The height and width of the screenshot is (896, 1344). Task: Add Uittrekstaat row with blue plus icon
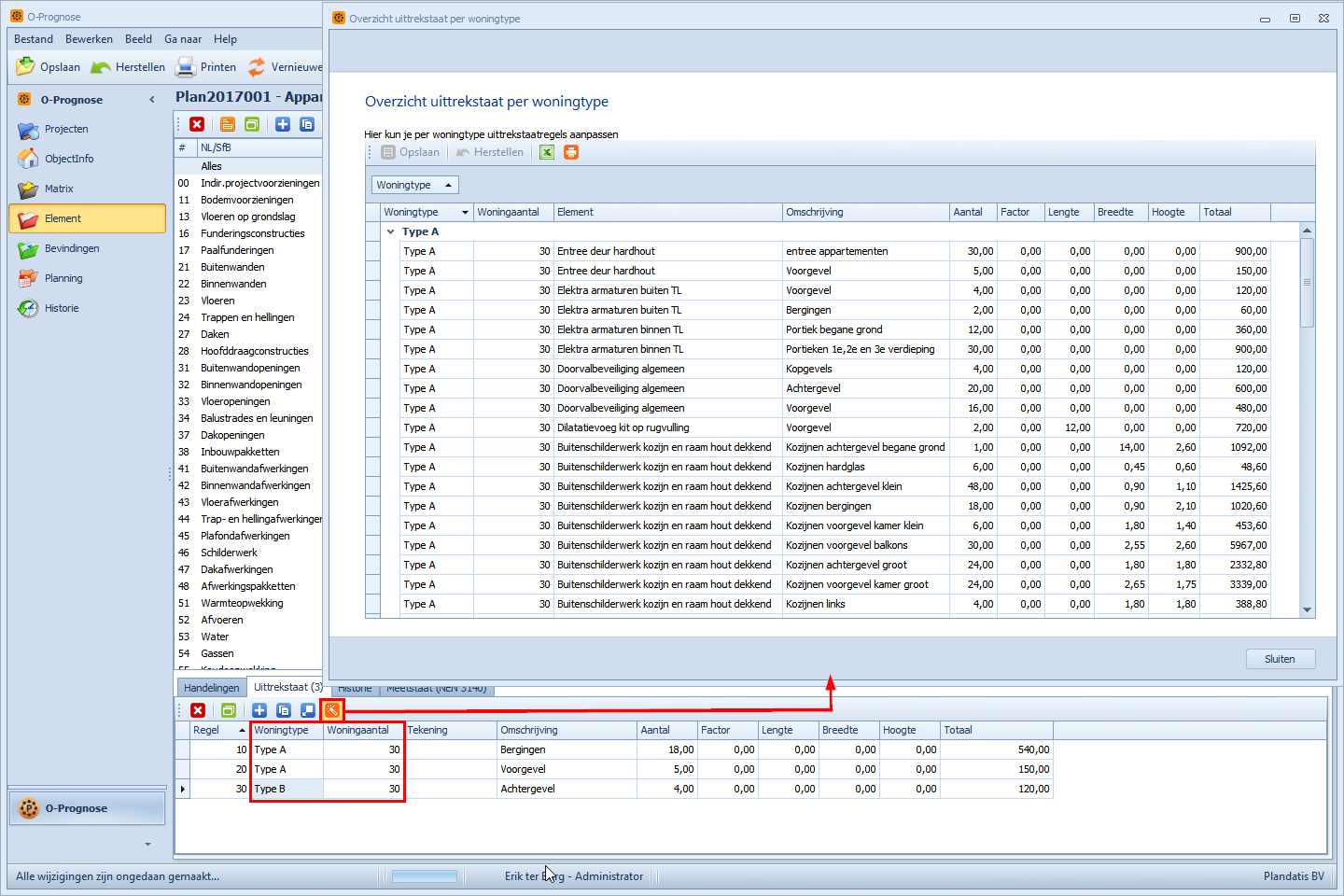(x=259, y=710)
